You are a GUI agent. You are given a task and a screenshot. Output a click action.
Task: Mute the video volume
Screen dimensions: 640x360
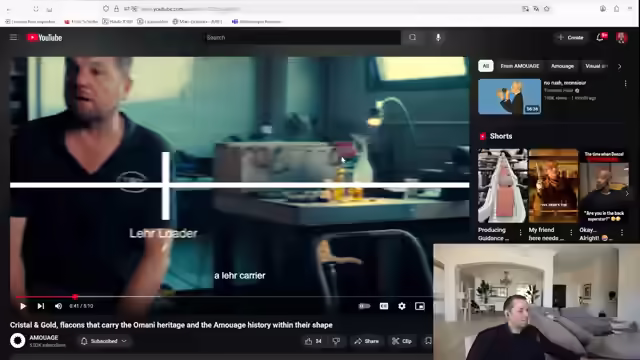pyautogui.click(x=58, y=306)
